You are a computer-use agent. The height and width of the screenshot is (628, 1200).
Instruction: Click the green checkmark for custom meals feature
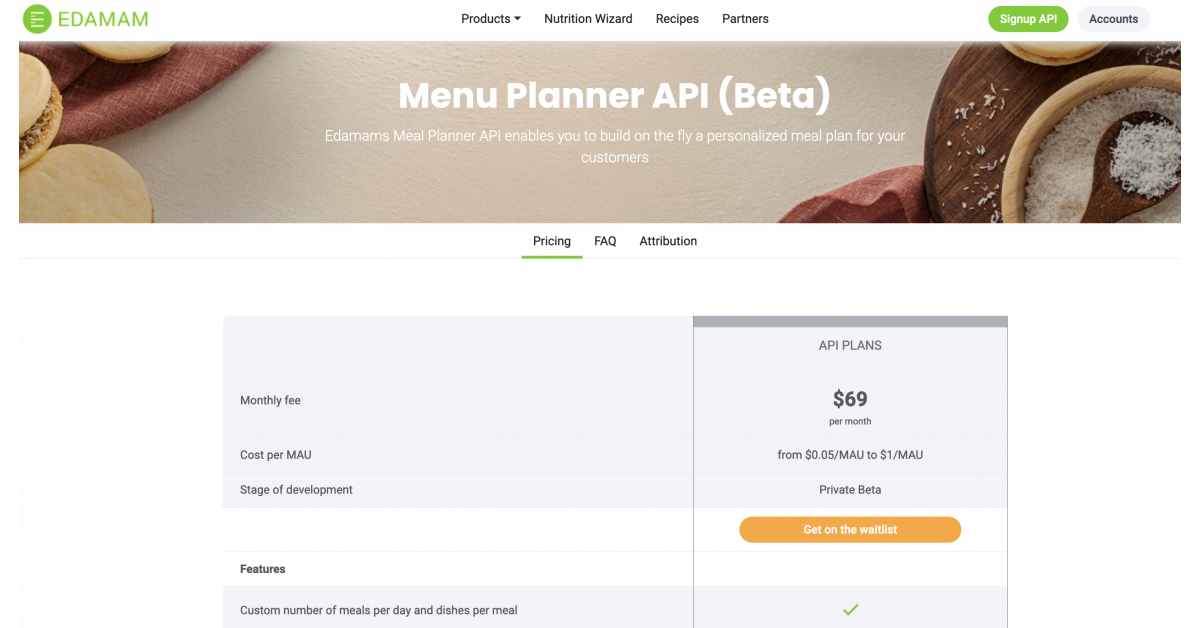click(x=850, y=609)
